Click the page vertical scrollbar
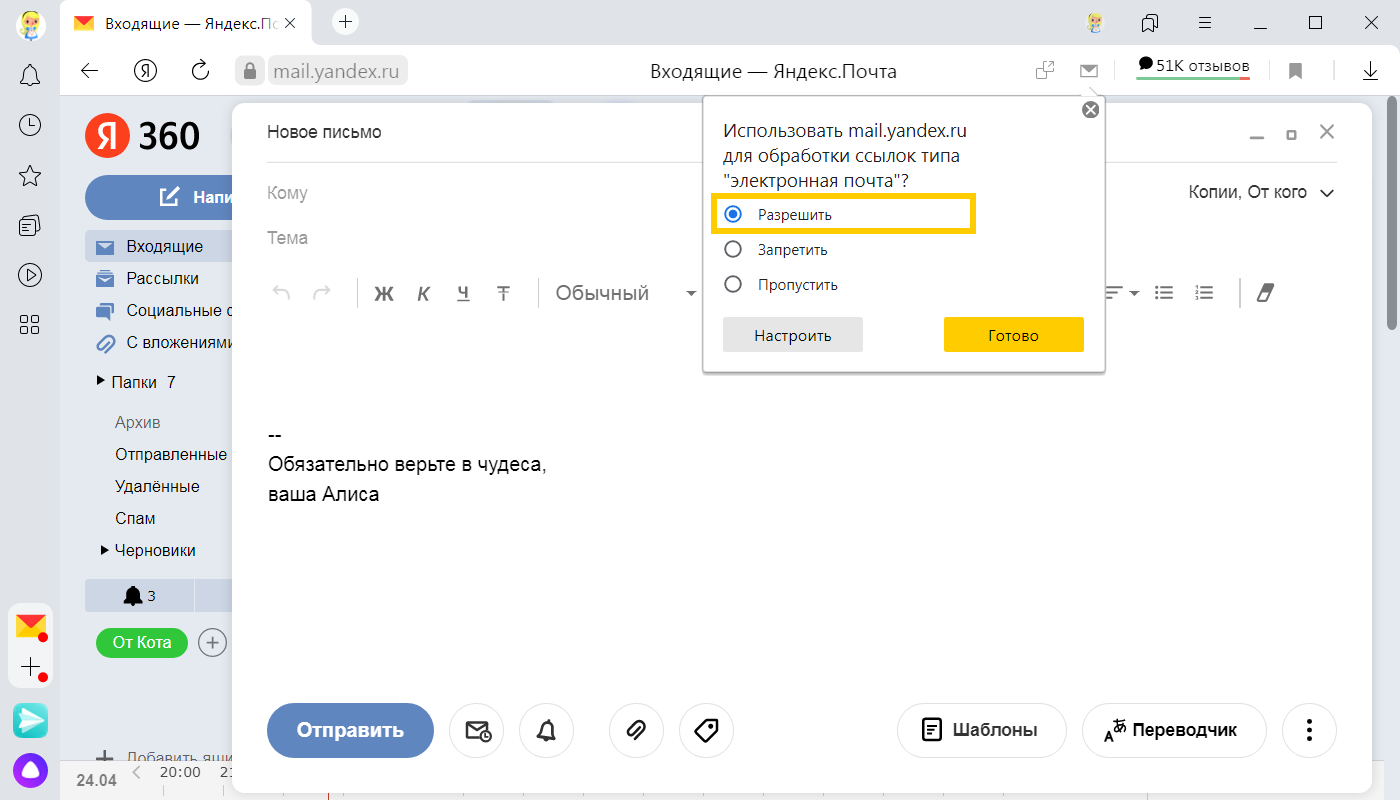This screenshot has width=1400, height=800. [x=1391, y=212]
